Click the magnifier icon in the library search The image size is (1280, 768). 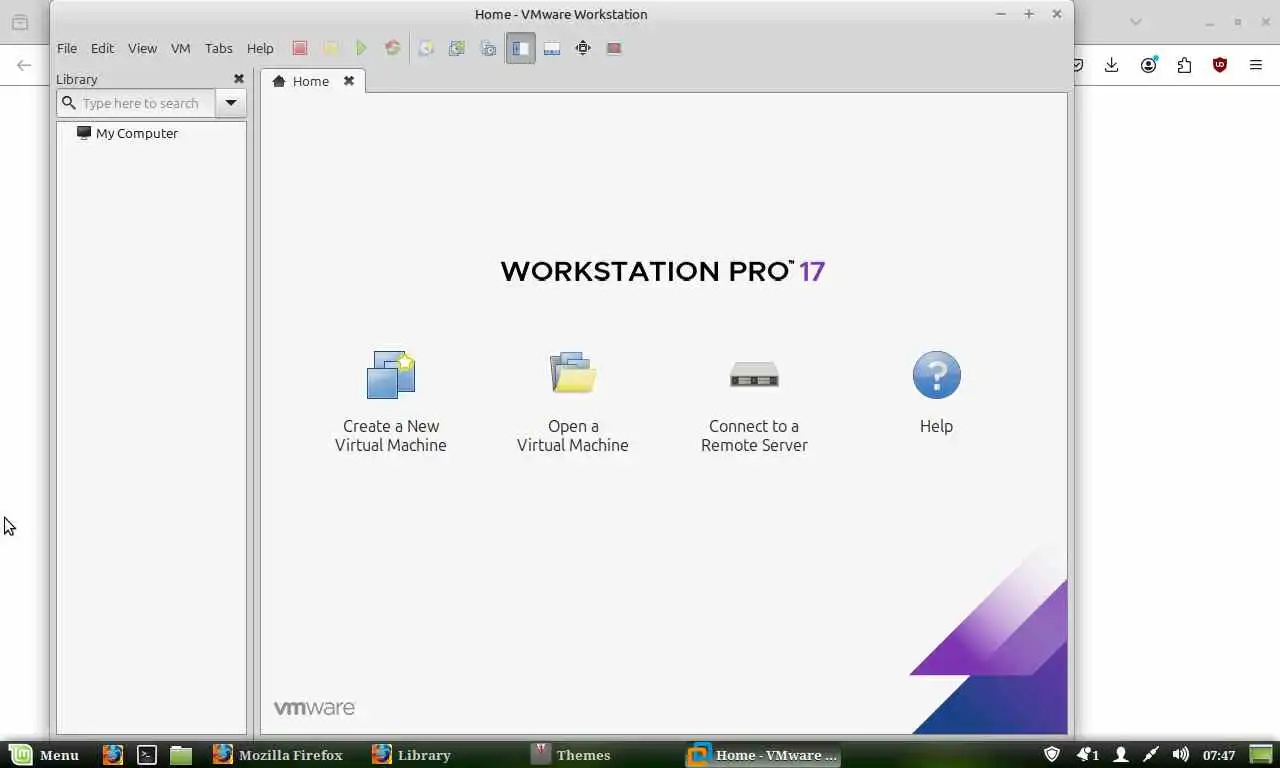(68, 103)
